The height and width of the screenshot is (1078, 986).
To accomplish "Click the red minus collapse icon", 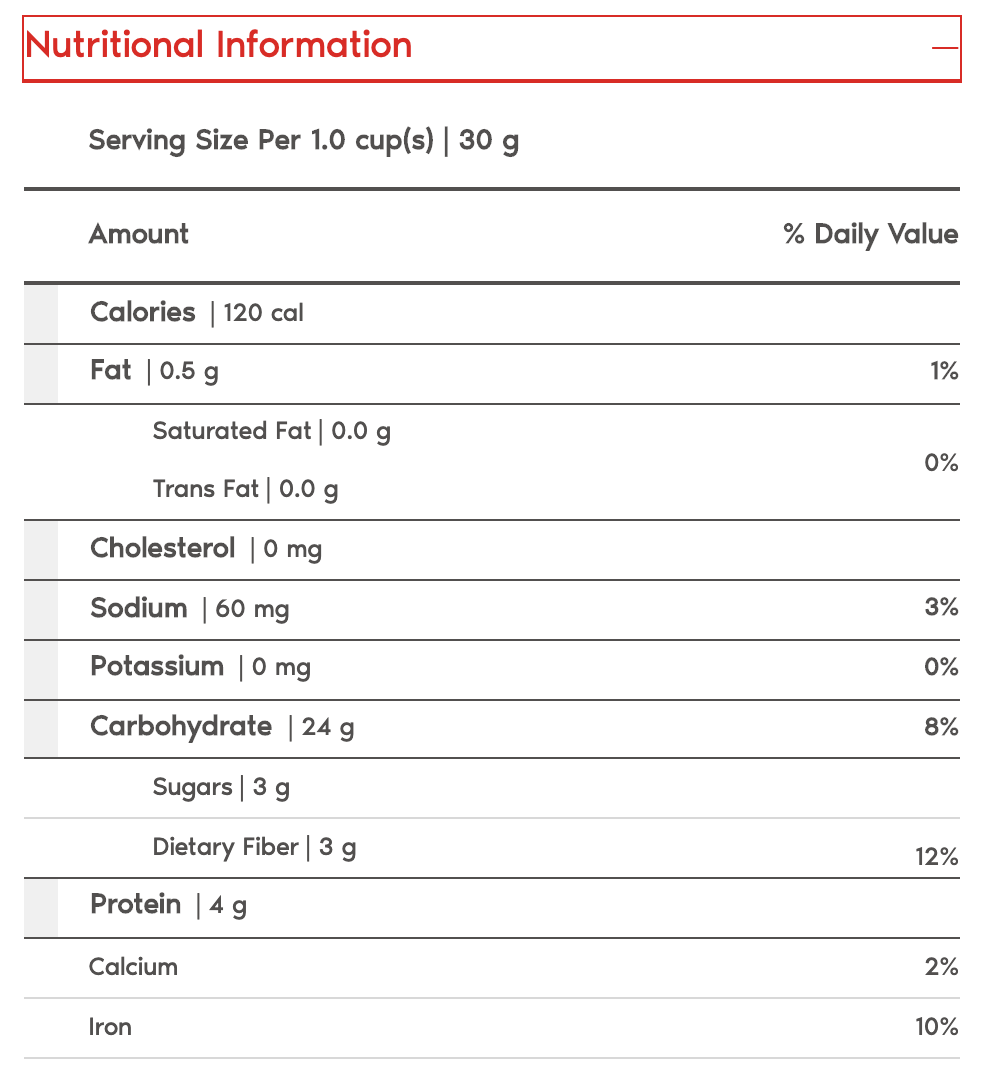I will click(944, 48).
